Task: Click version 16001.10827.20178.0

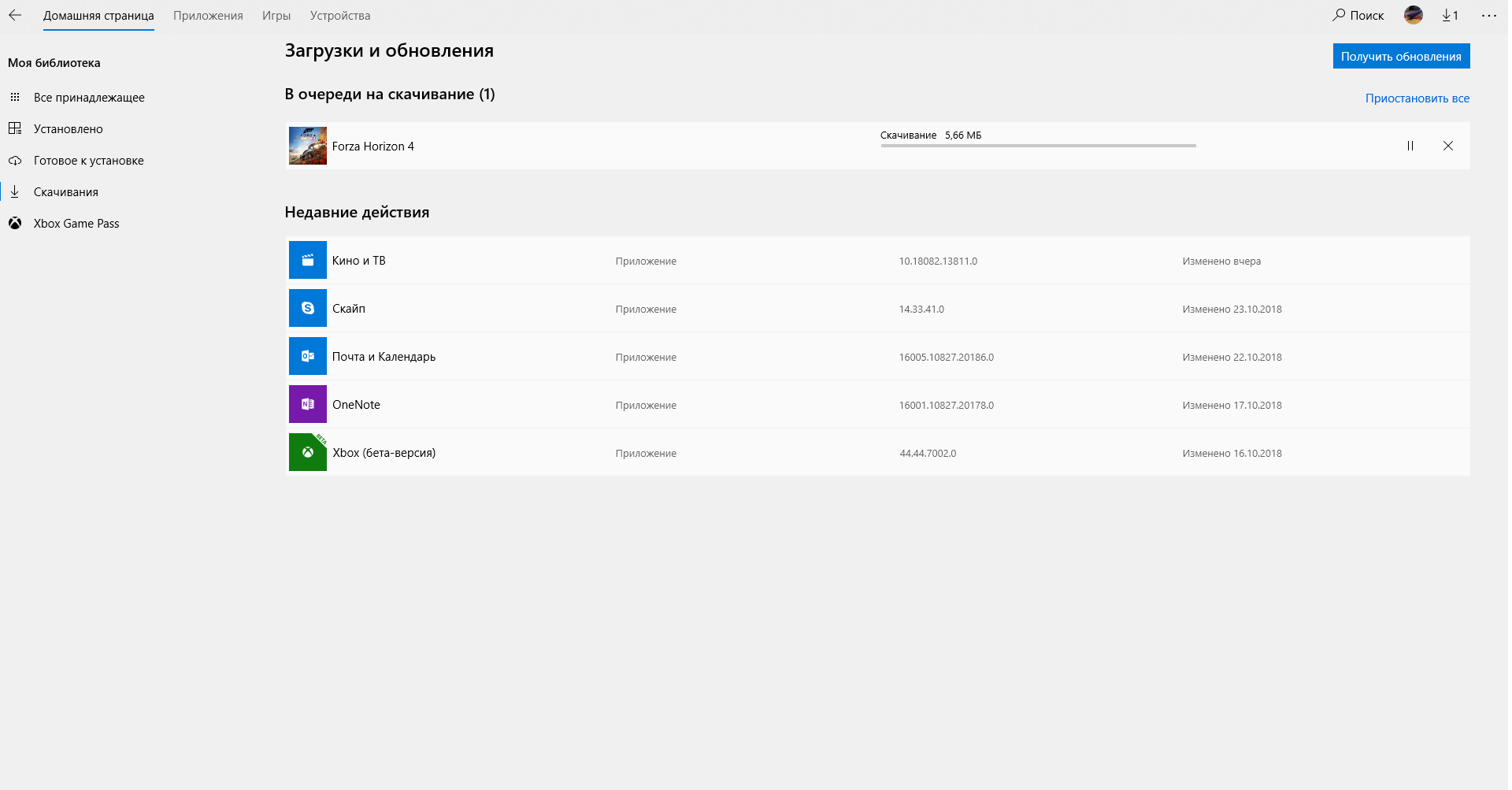Action: point(947,406)
